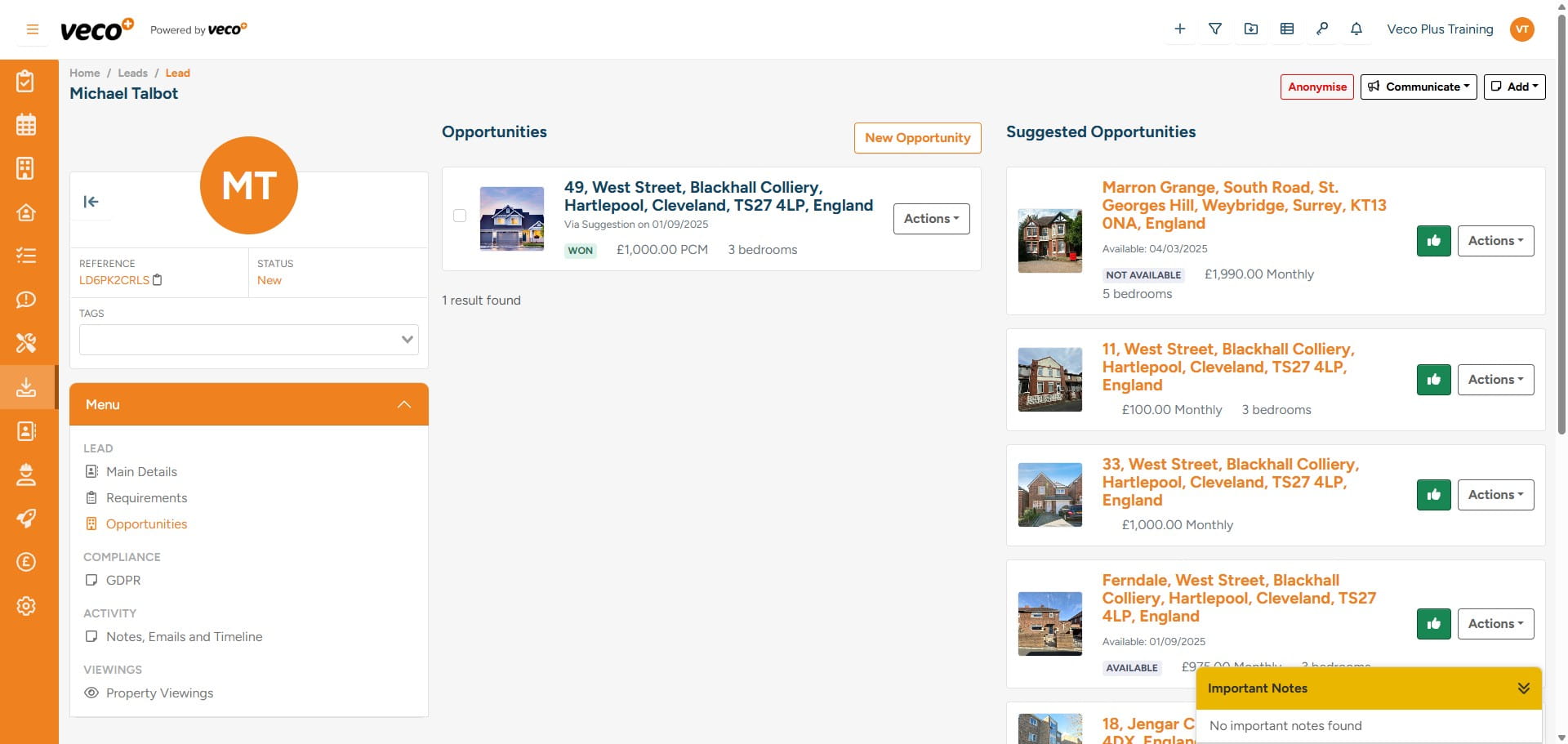Open the pound sterling accounts sidebar icon

tap(26, 562)
